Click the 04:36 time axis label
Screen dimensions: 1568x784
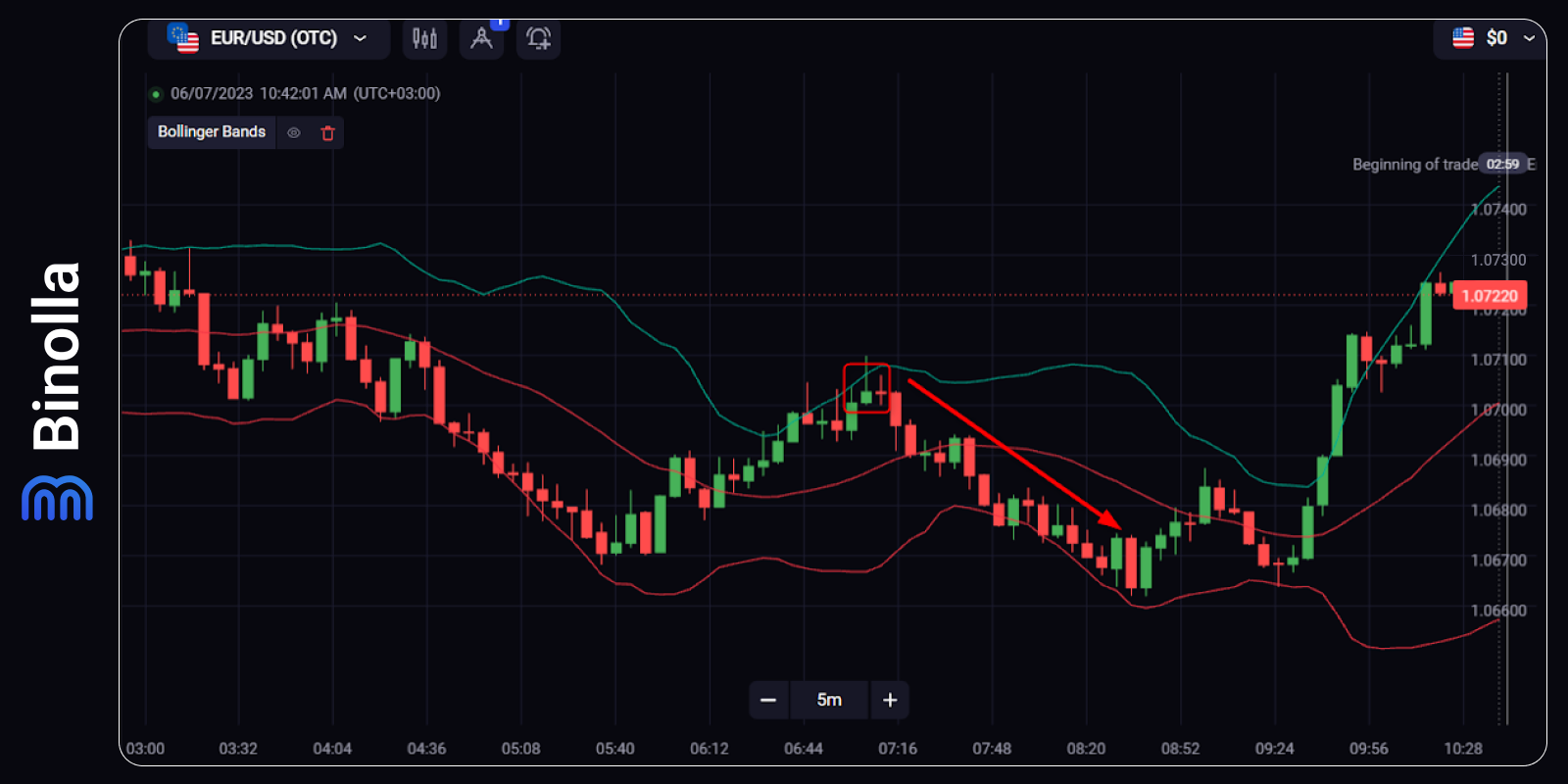426,749
